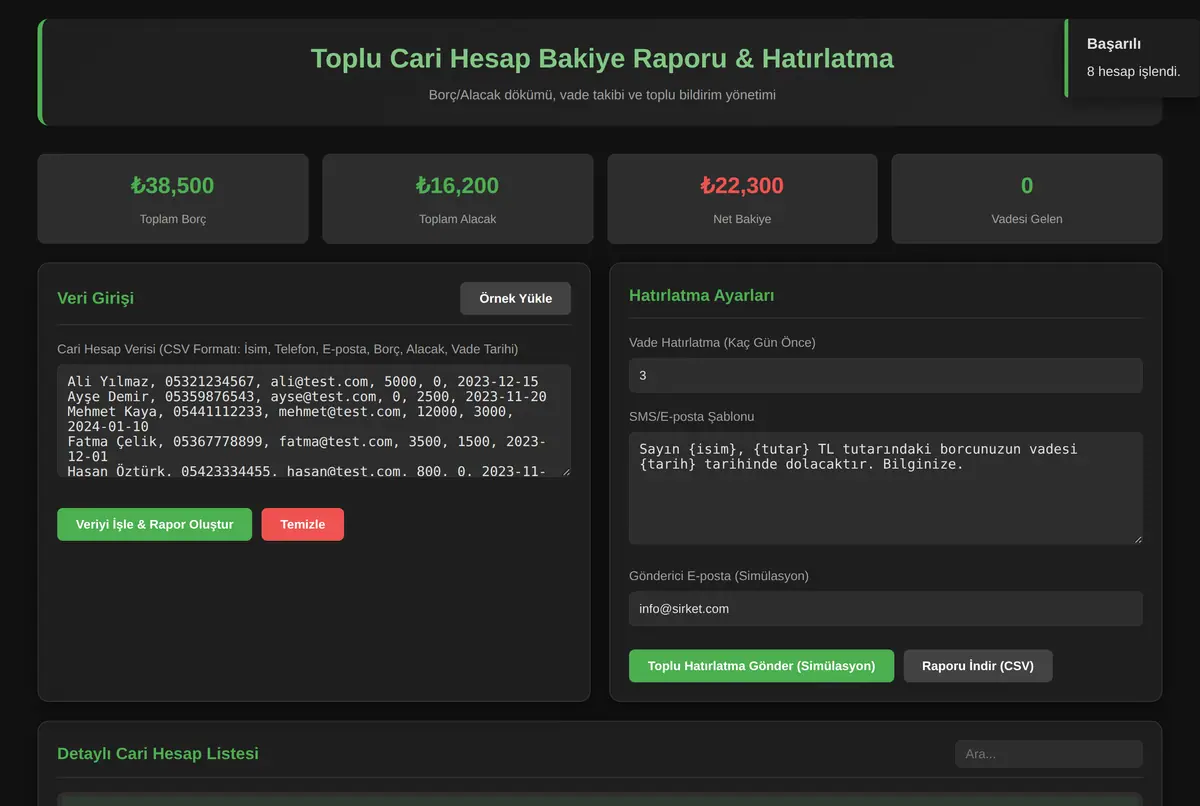Click the Örnek Yükle button
Screen dimensions: 1200x806
[515, 299]
